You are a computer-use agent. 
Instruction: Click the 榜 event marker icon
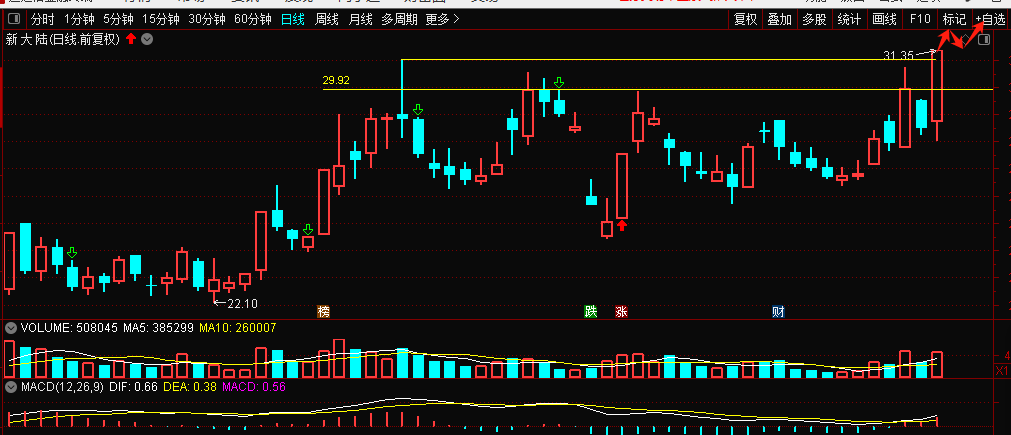(324, 312)
